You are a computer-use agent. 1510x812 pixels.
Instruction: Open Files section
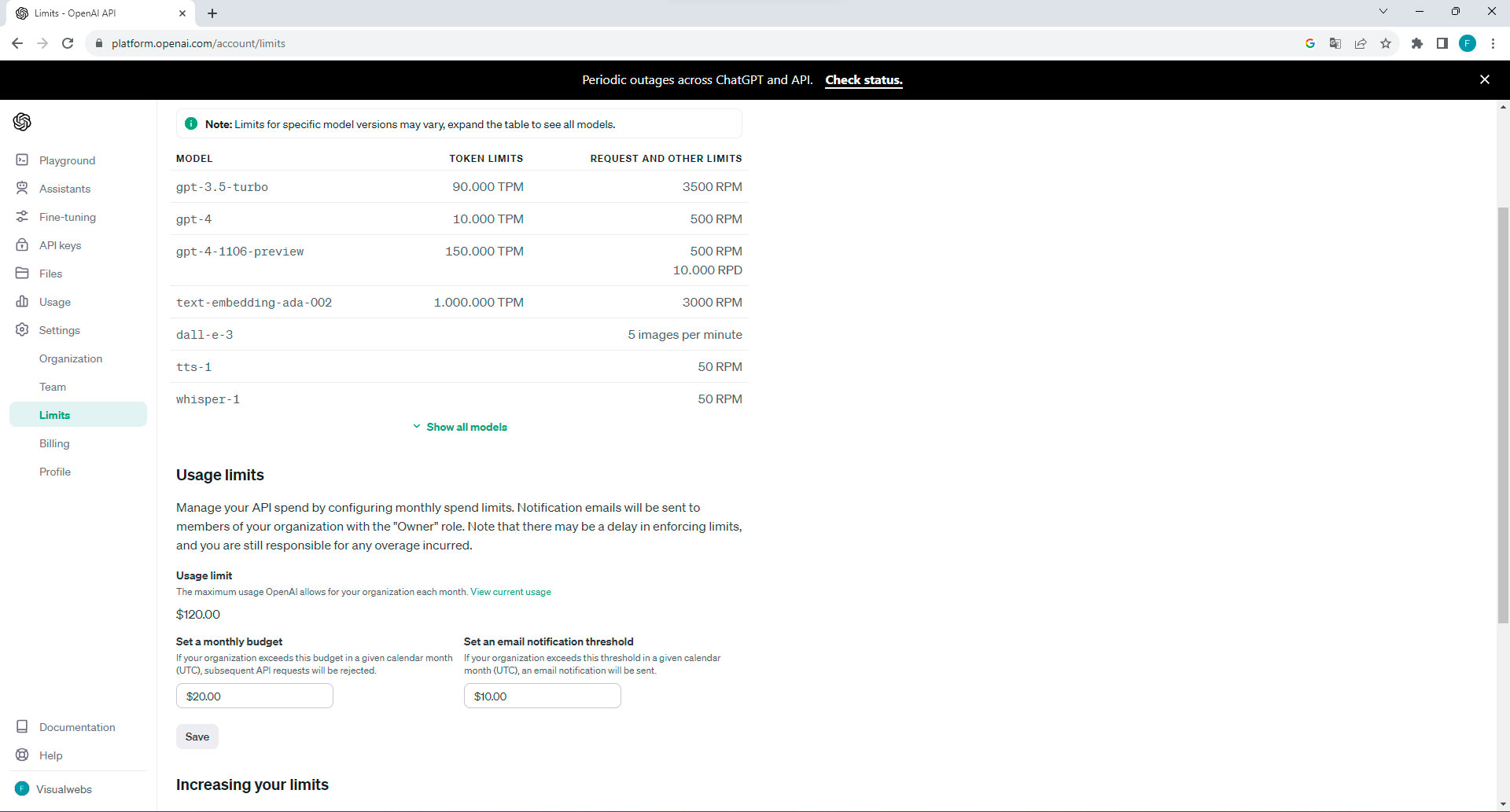tap(50, 274)
